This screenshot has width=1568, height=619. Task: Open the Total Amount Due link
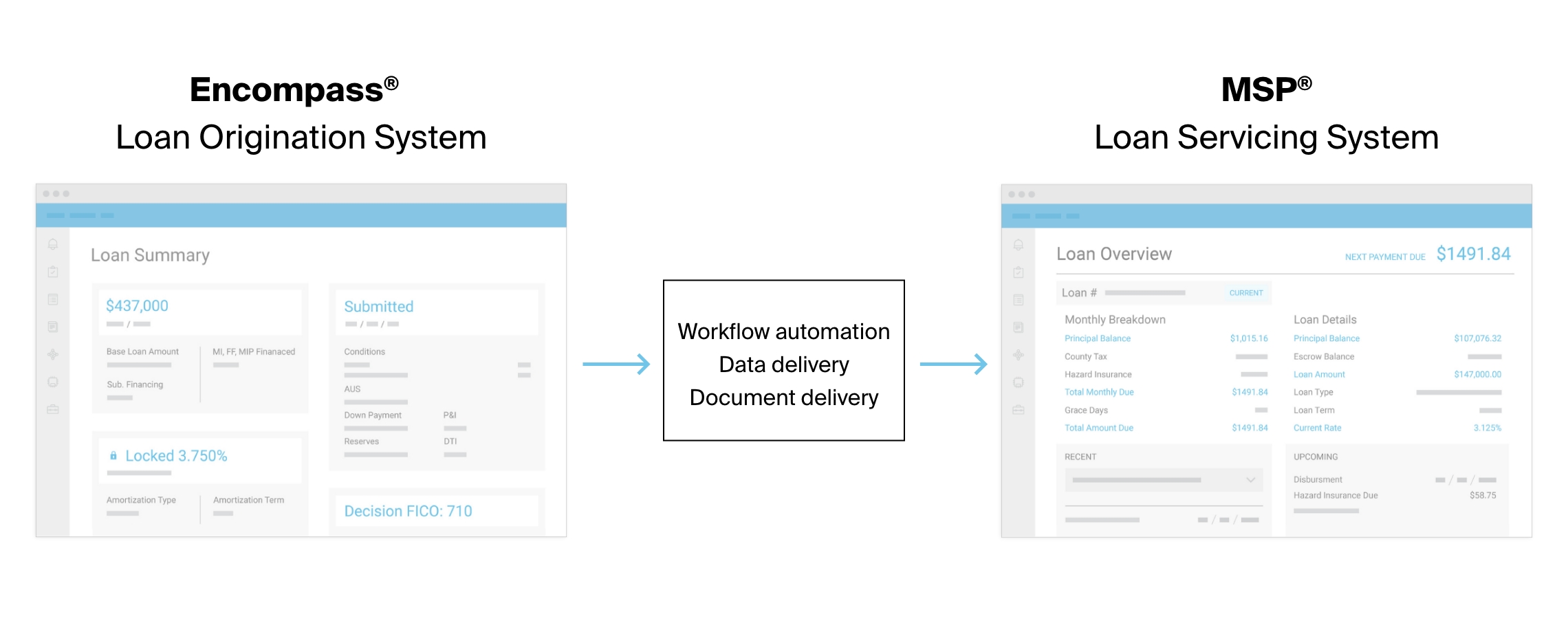(x=1099, y=428)
